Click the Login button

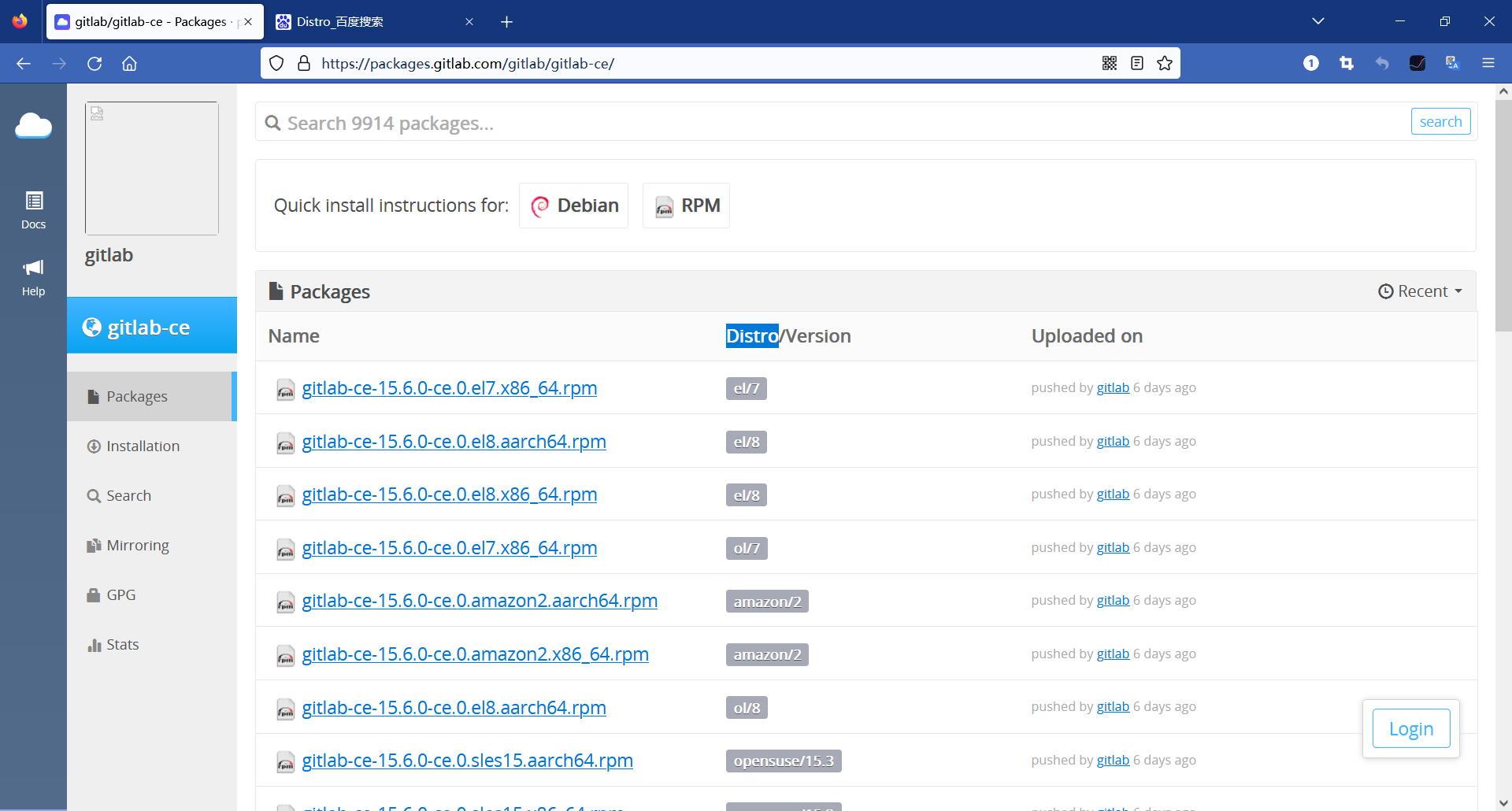pos(1411,729)
